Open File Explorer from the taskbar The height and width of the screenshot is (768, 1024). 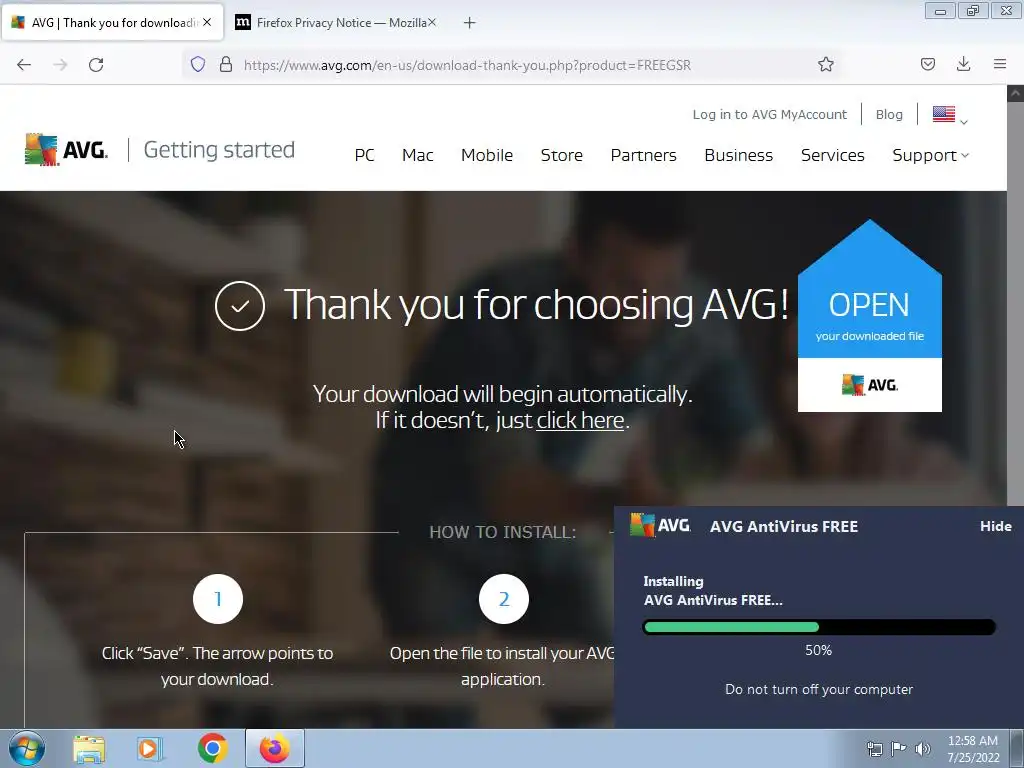click(x=89, y=749)
